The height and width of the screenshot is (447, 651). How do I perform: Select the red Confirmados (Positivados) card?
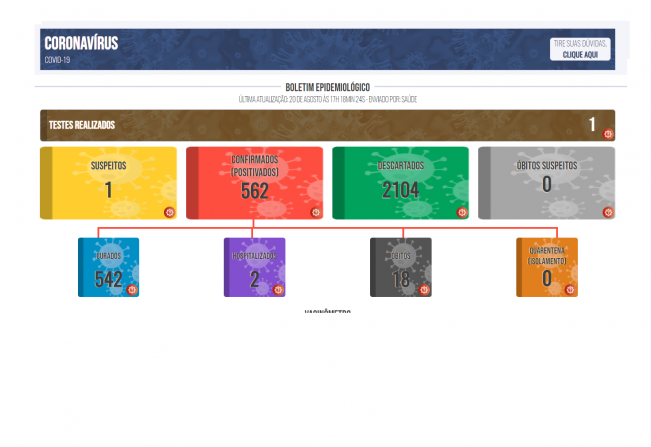[x=254, y=183]
